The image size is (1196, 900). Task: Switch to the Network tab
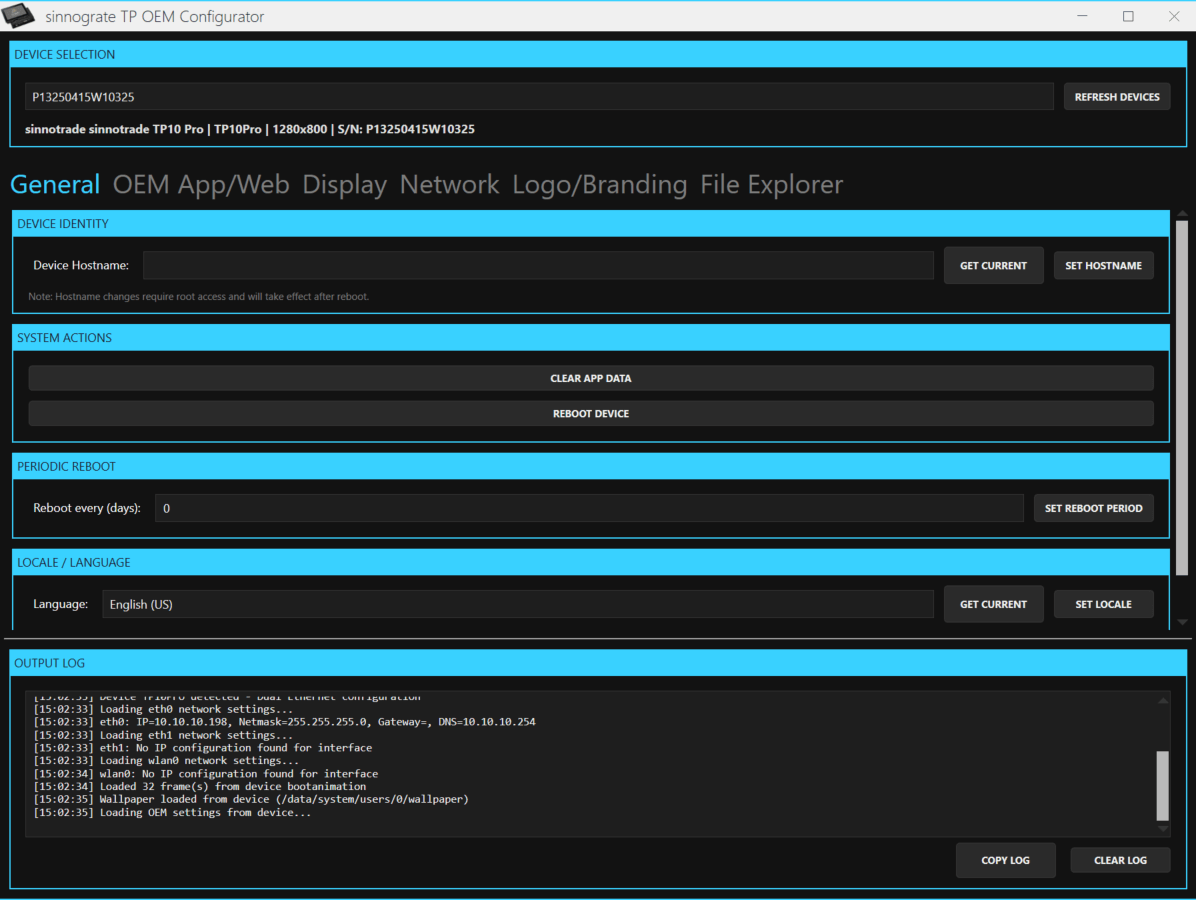point(449,184)
